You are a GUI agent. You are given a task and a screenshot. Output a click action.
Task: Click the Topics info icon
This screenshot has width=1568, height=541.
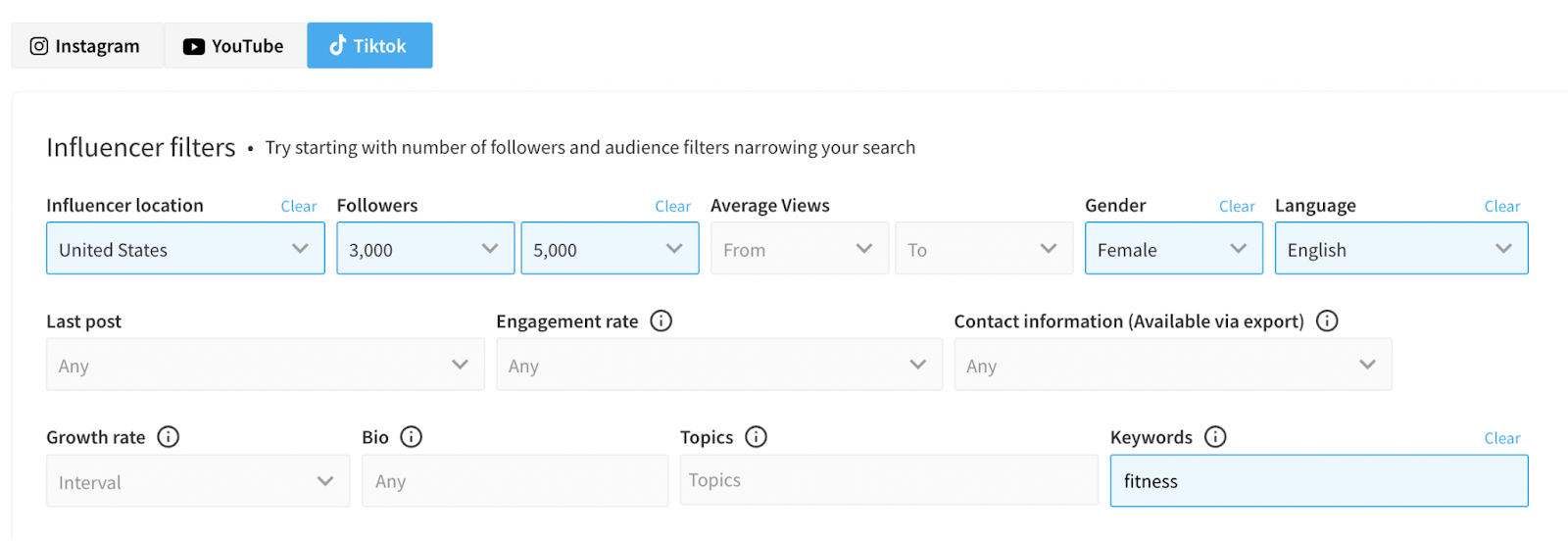756,437
